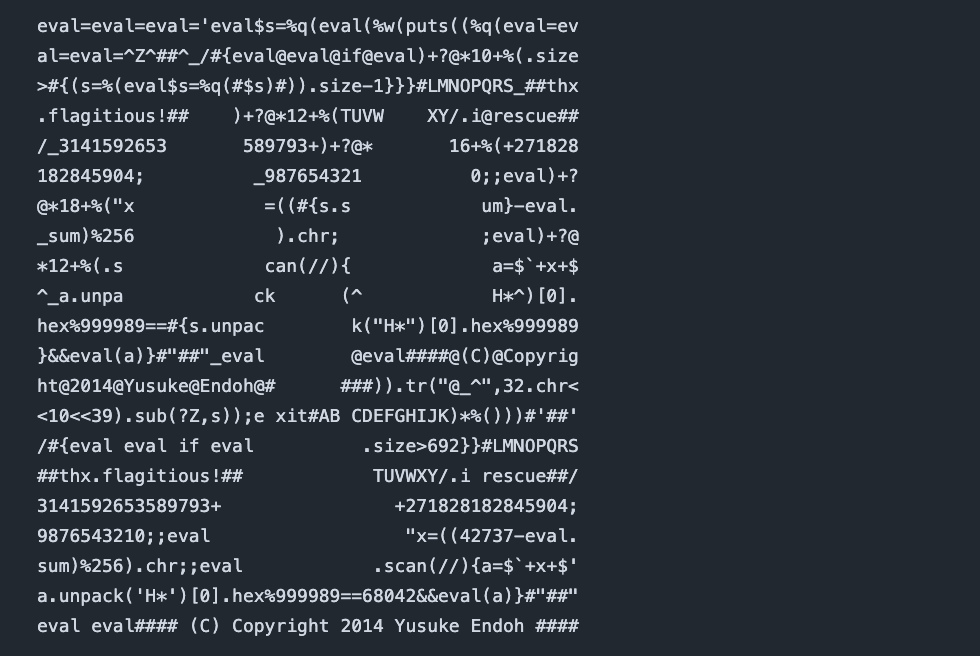Click the ".size>692}}#LMNOPQRS" text

[x=470, y=446]
